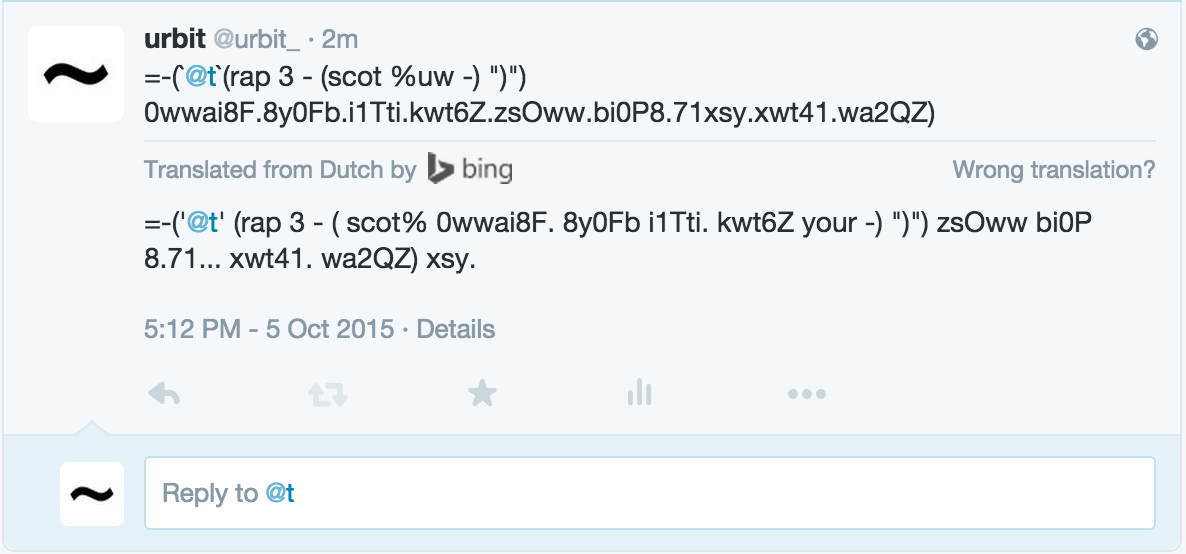Click the globe icon on the tweet
The image size is (1186, 554).
tap(1146, 39)
